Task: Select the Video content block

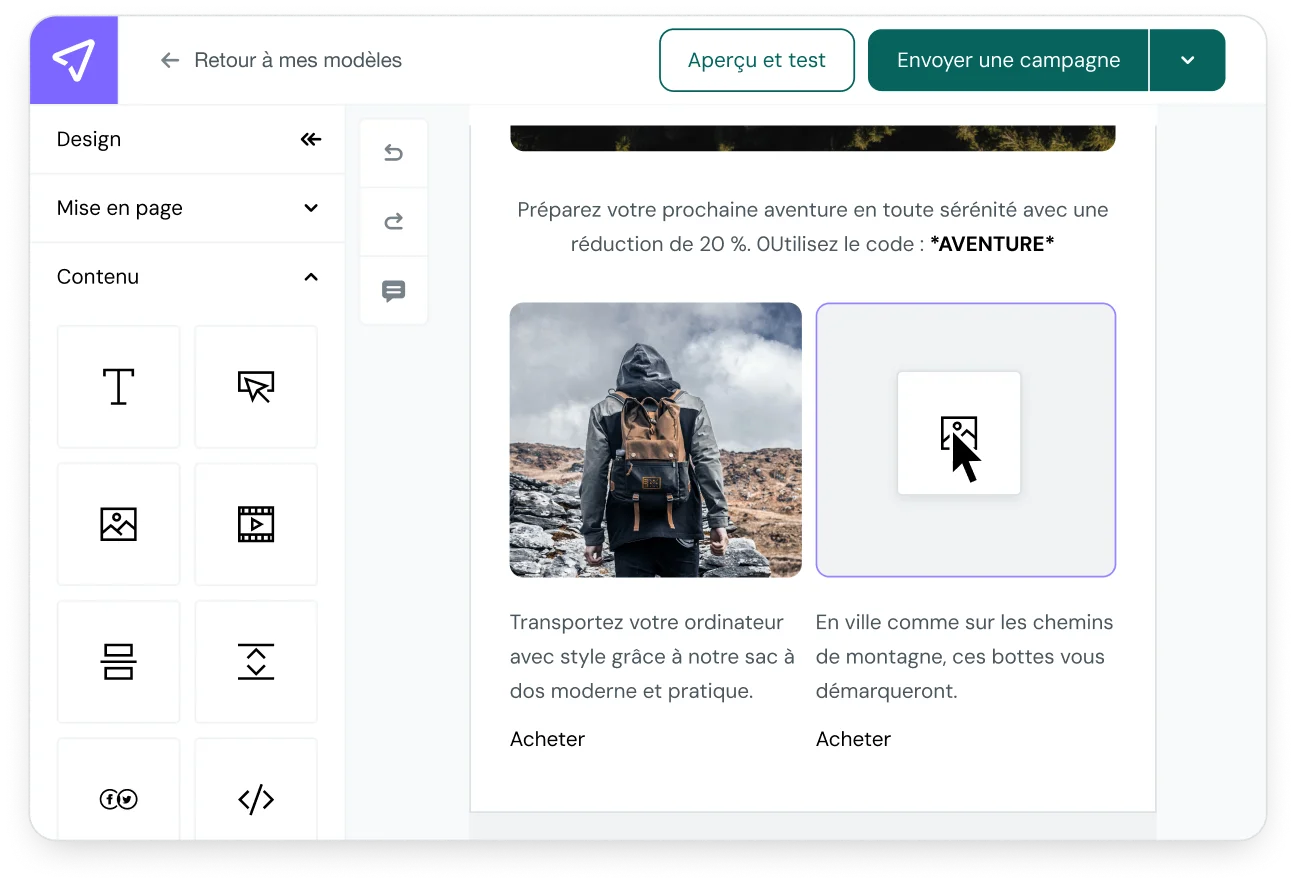Action: point(256,524)
